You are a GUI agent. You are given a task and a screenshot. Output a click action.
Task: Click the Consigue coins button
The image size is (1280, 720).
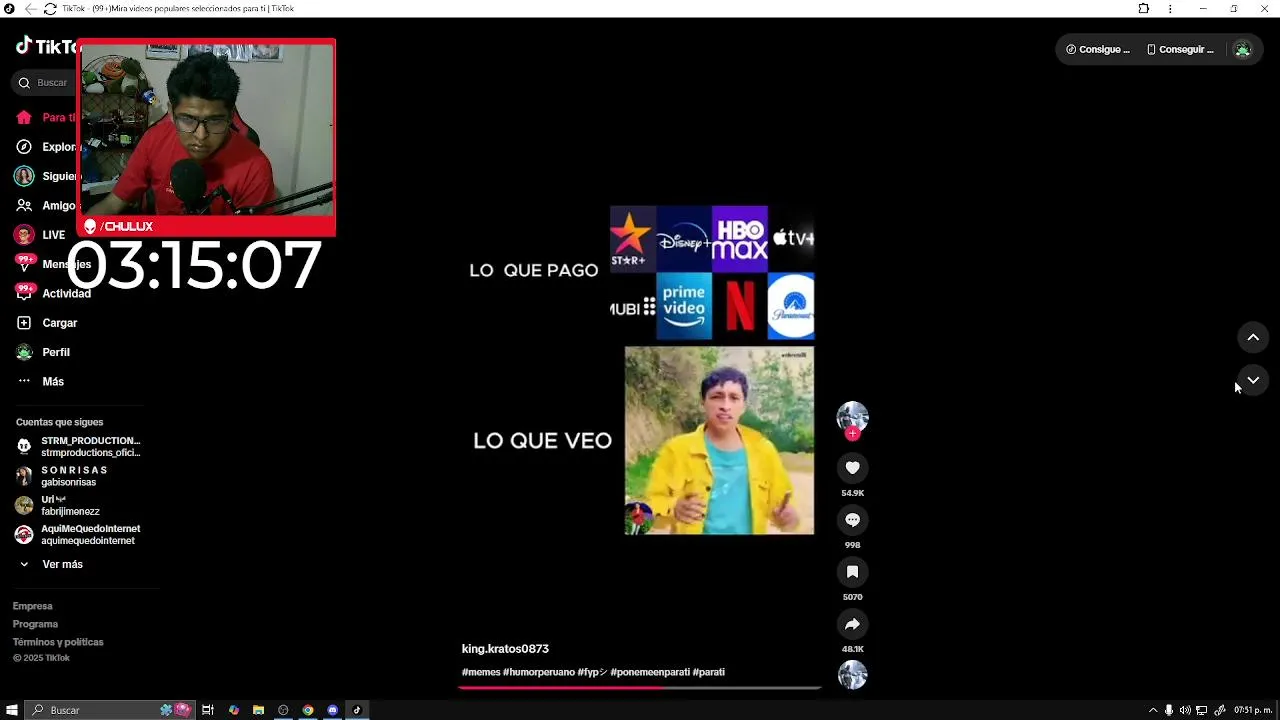pyautogui.click(x=1098, y=49)
